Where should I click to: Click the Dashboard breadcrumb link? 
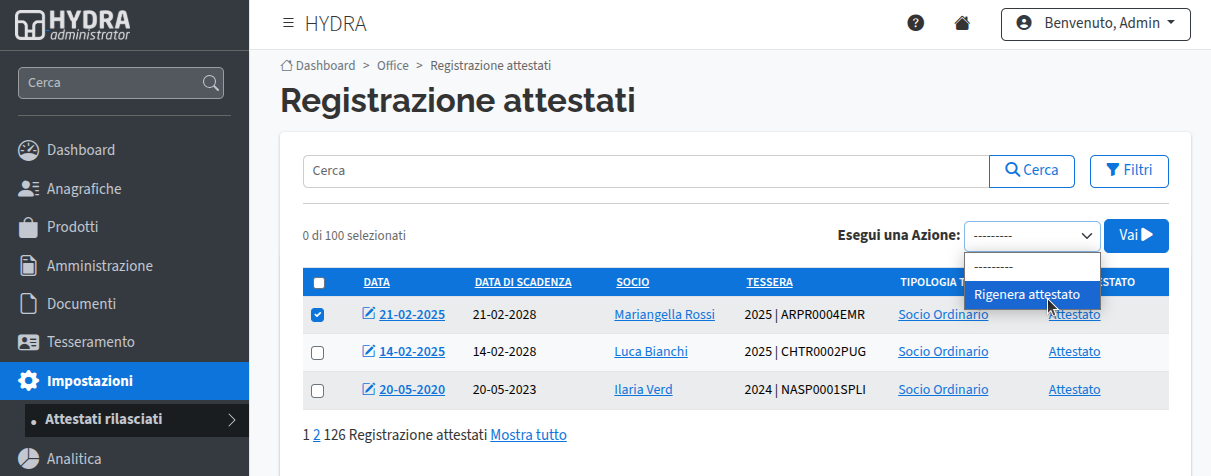[x=325, y=65]
